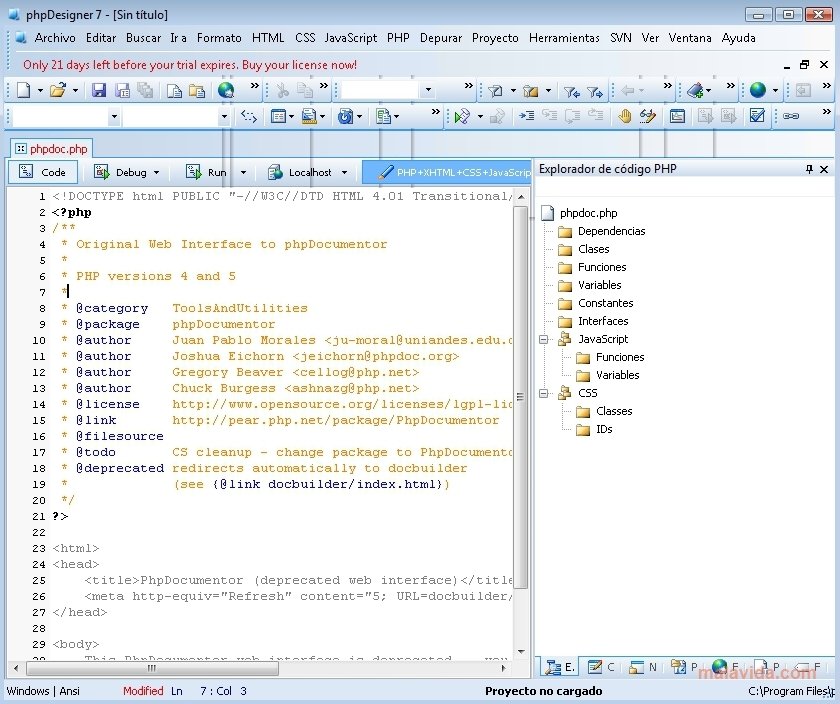Click the indent lines toolbar icon
The width and height of the screenshot is (840, 704).
526,115
